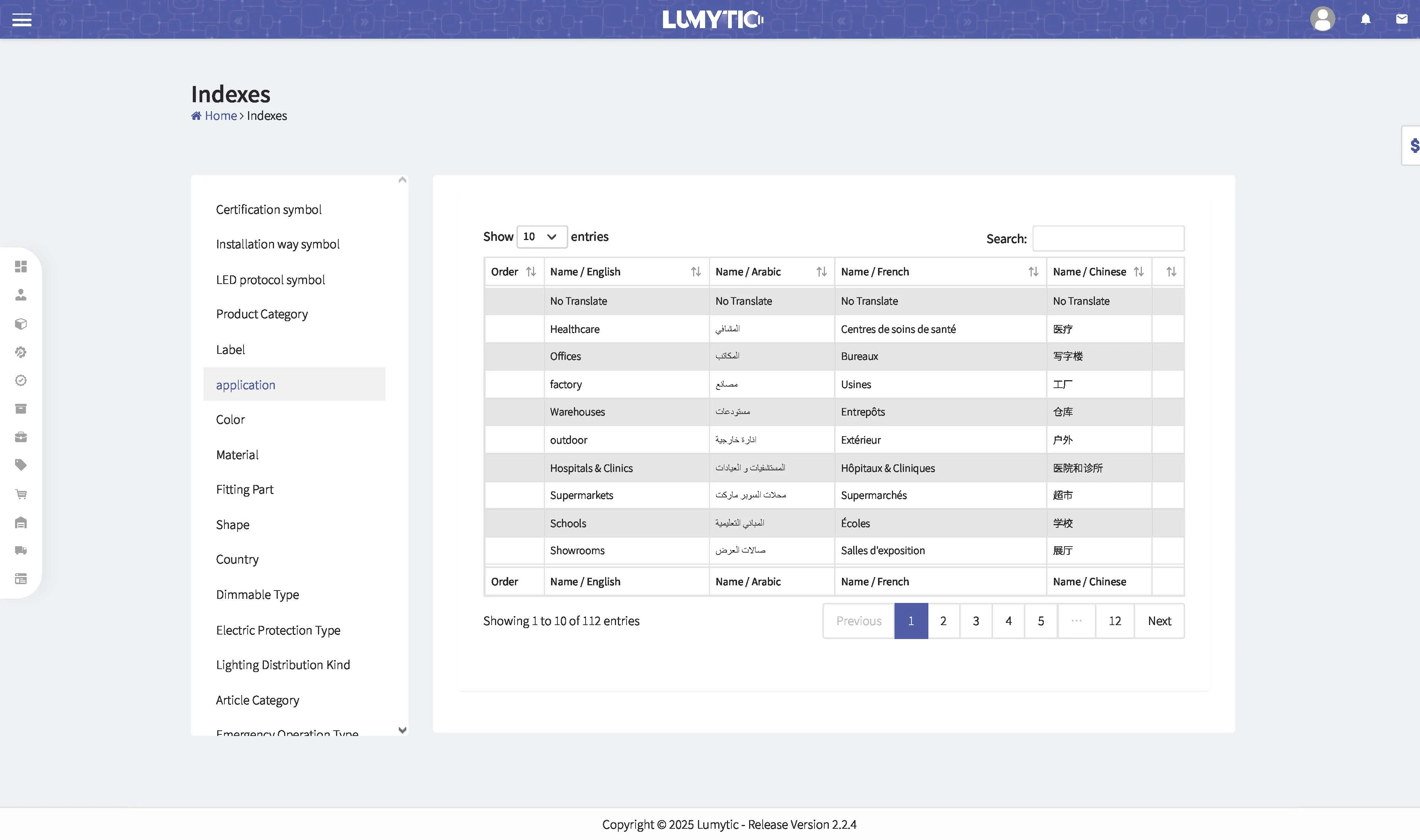The image size is (1420, 840).
Task: Open the hamburger menu
Action: [21, 20]
